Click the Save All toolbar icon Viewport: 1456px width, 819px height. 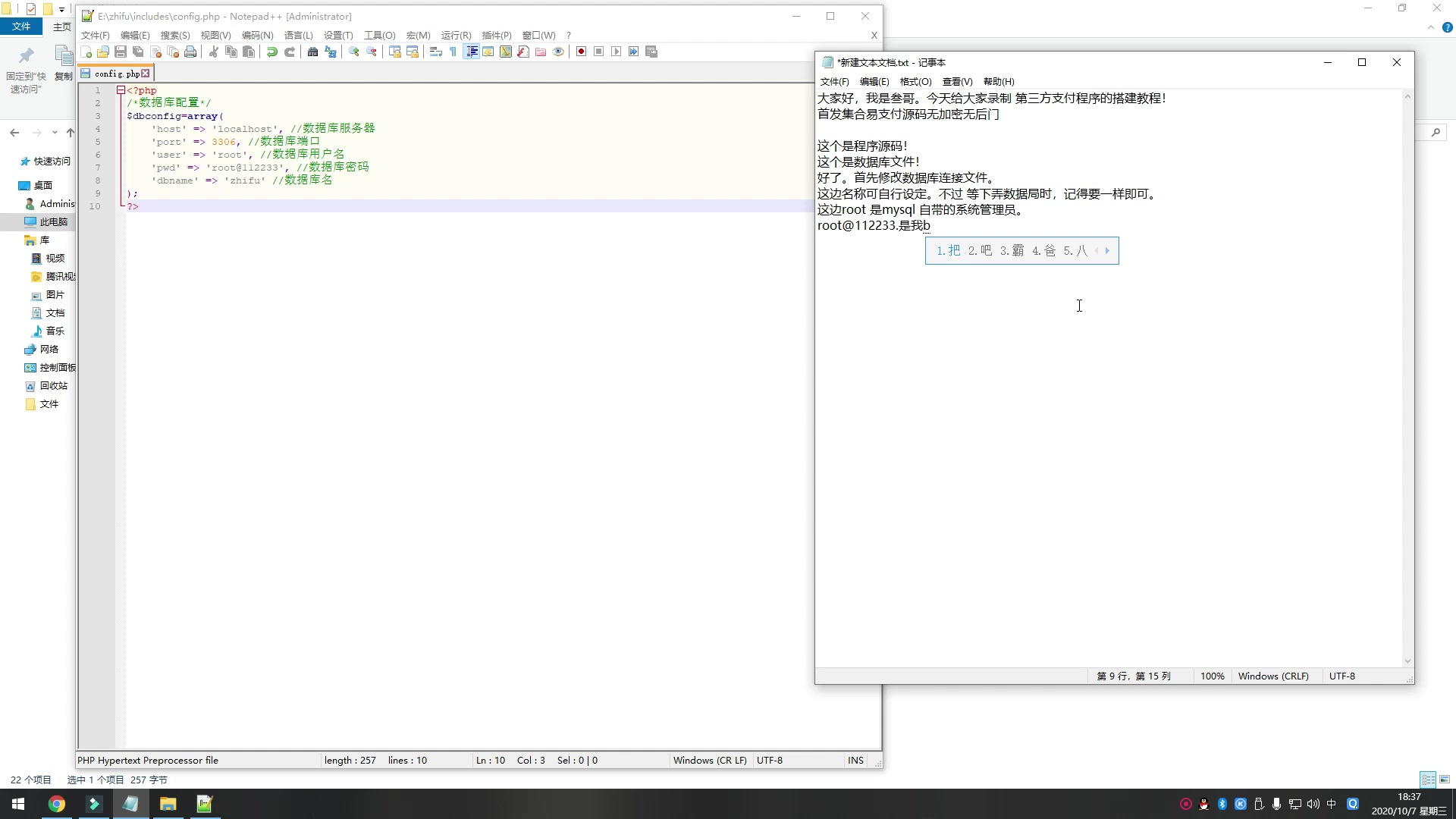point(138,52)
